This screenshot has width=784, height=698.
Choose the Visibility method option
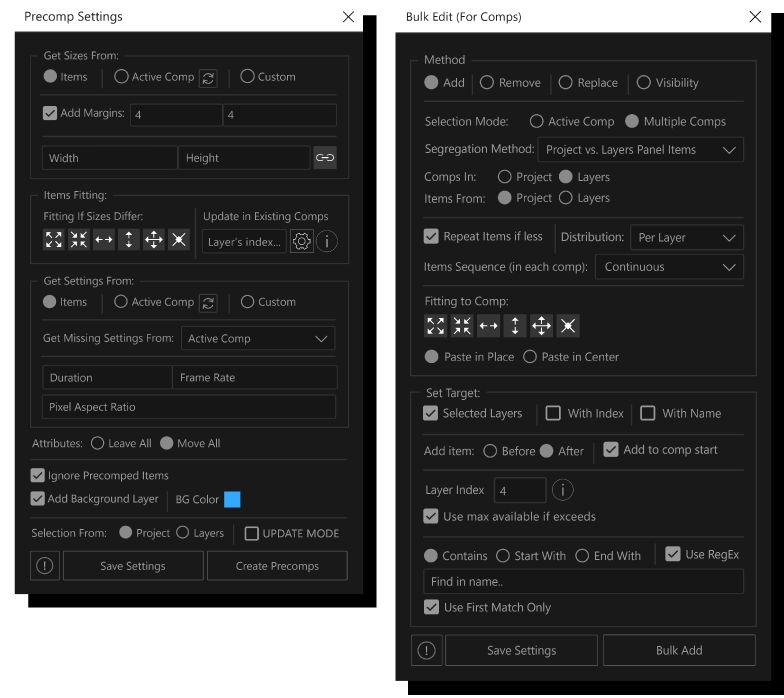643,83
